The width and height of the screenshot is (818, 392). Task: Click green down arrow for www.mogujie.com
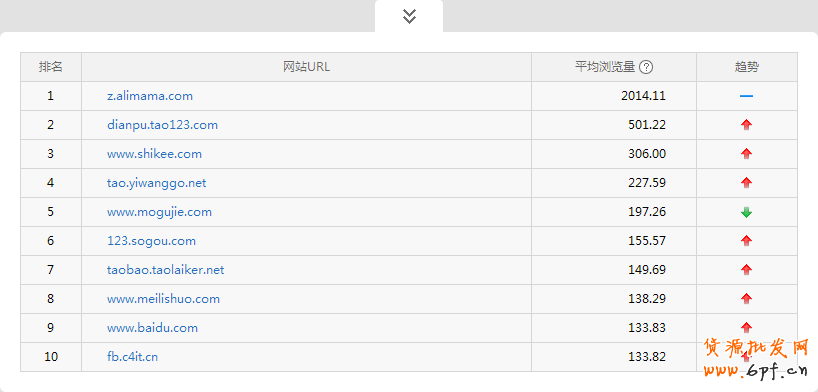tap(747, 212)
